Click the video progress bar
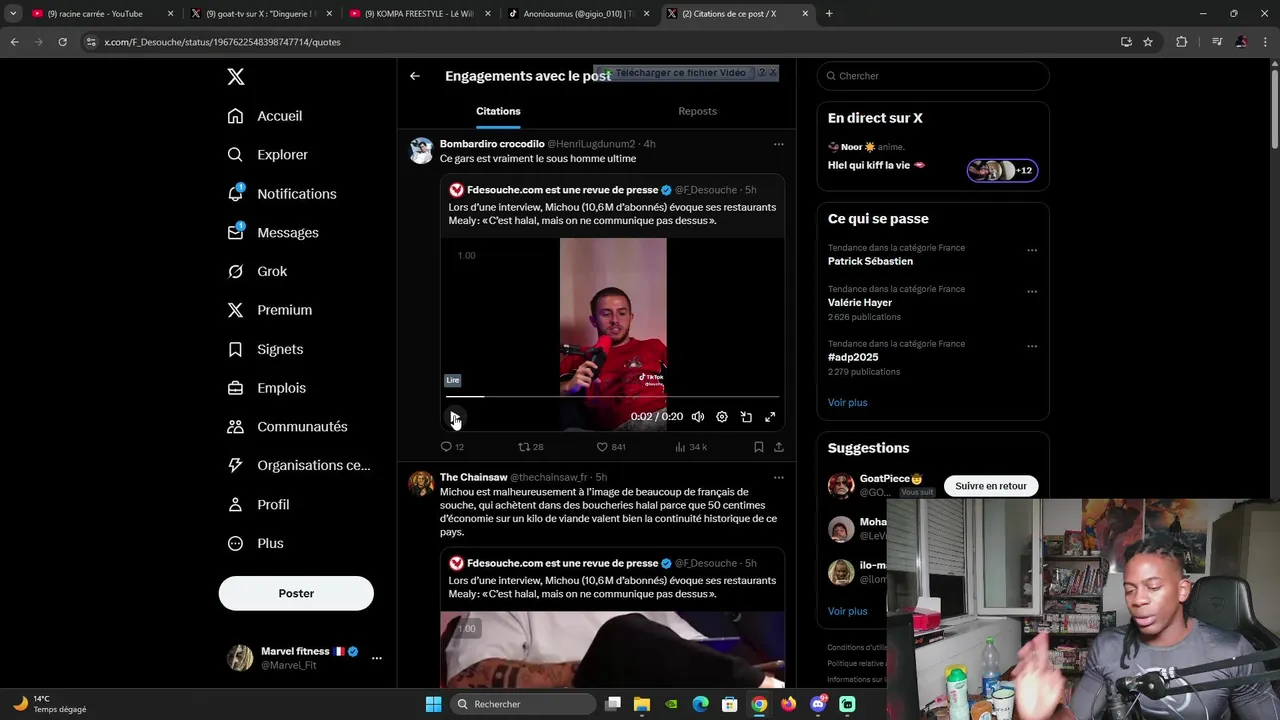The image size is (1280, 720). pyautogui.click(x=612, y=397)
